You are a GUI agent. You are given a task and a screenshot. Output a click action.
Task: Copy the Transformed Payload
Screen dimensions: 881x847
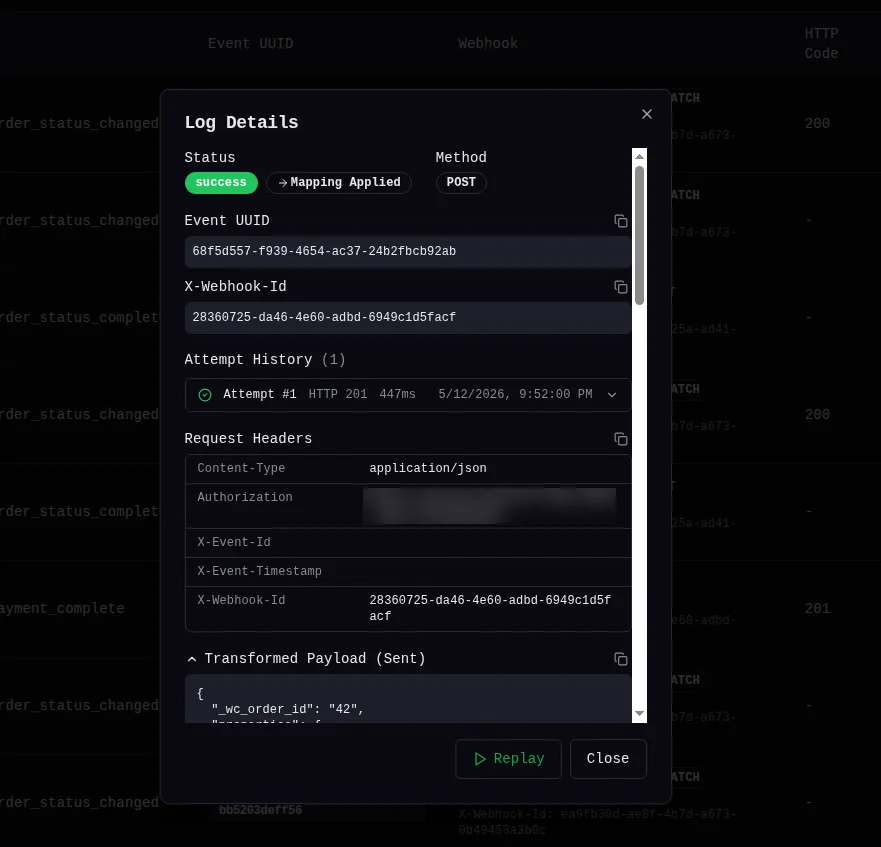620,659
